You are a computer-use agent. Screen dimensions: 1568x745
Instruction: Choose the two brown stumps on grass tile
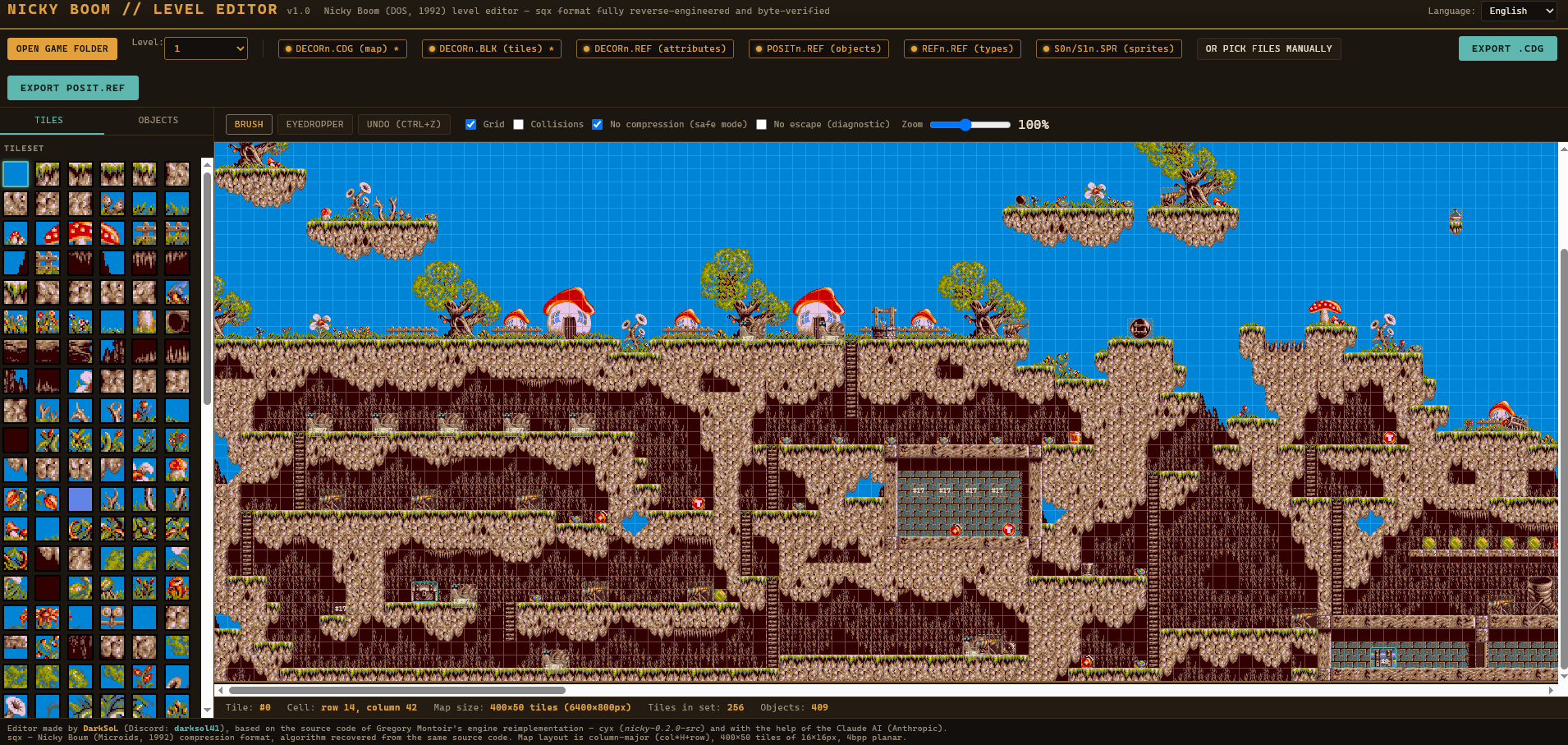pyautogui.click(x=112, y=204)
